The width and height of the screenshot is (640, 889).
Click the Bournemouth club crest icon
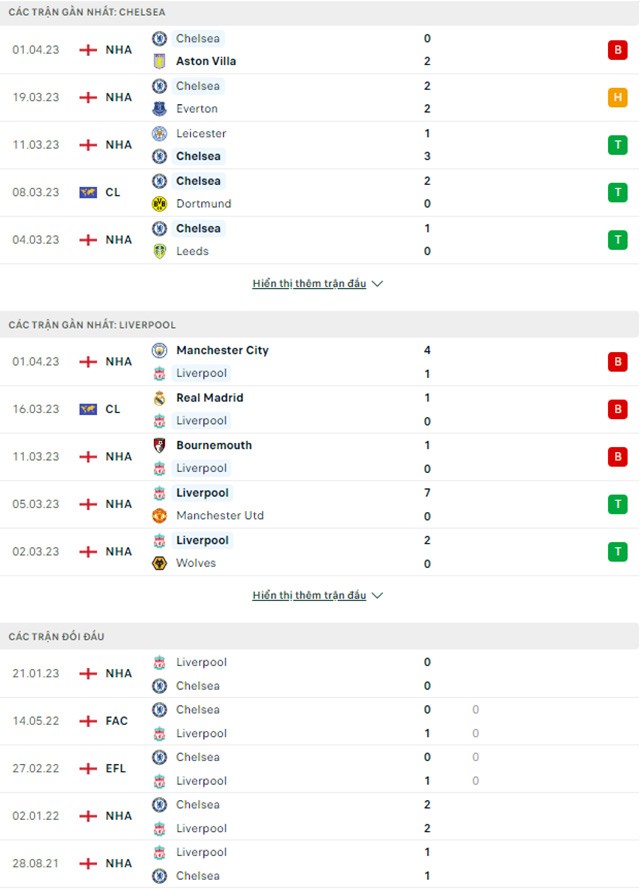159,445
